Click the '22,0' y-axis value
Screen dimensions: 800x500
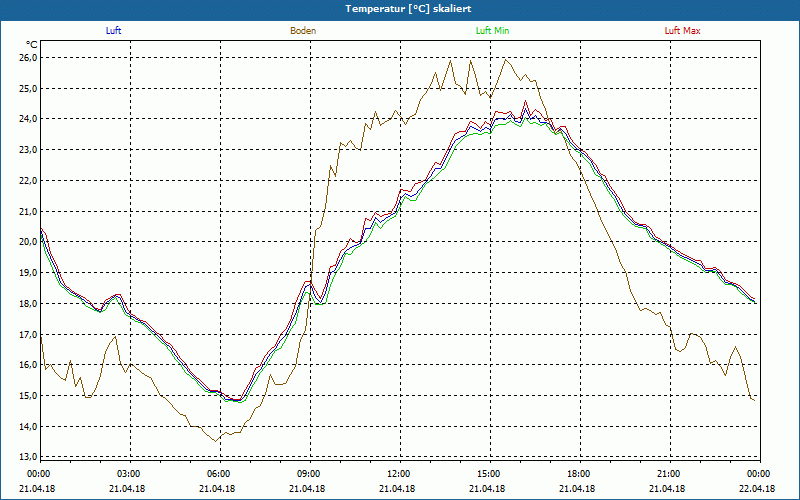tap(29, 181)
